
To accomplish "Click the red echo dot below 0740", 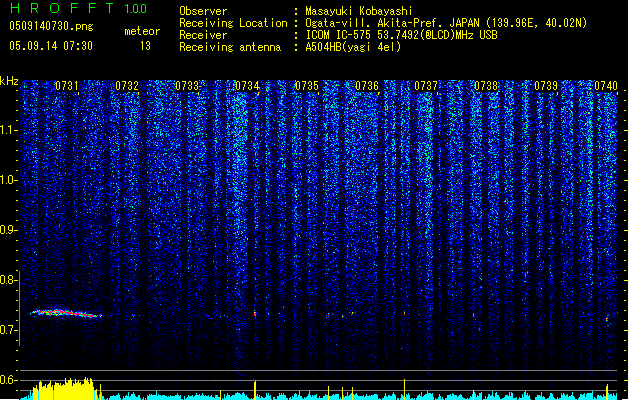I will tap(607, 319).
